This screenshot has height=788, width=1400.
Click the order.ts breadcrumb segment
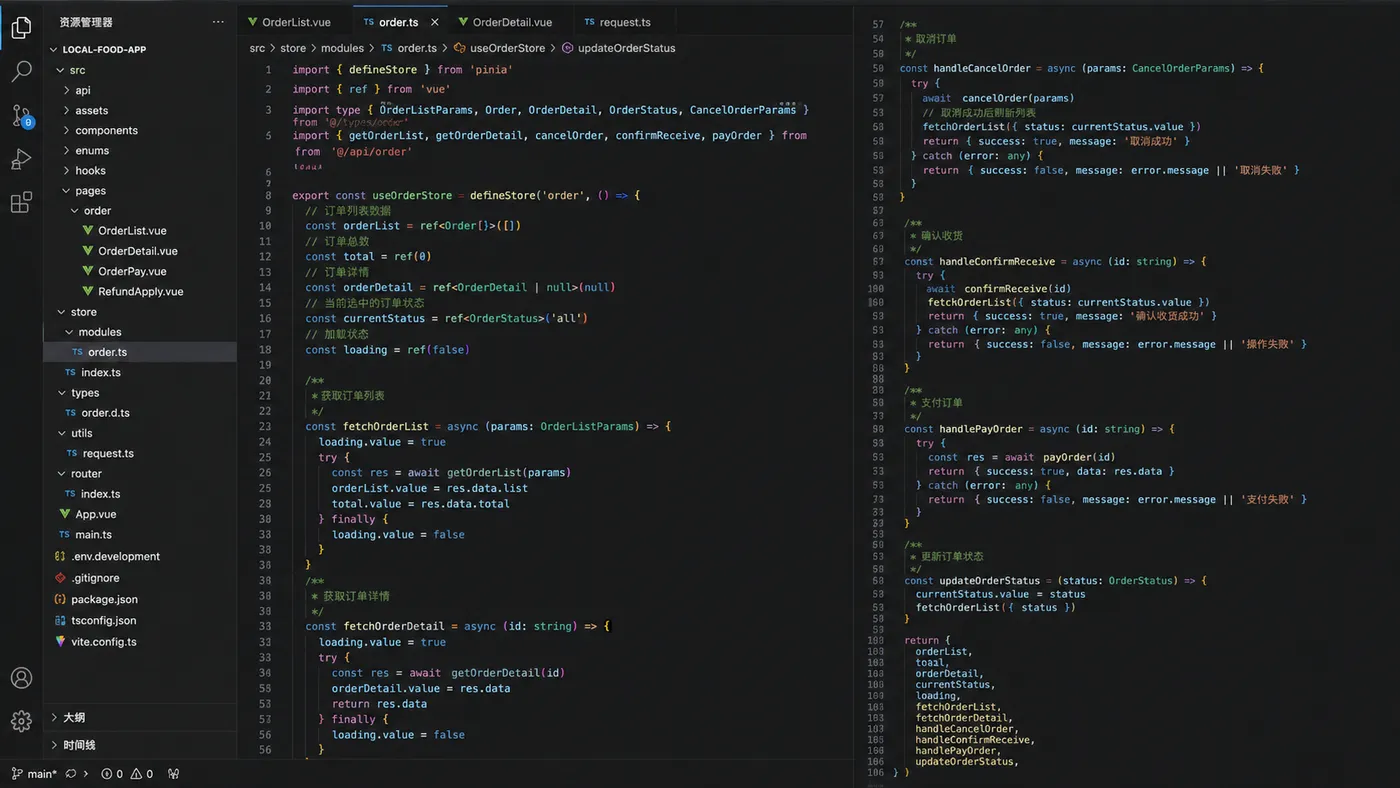pos(409,48)
